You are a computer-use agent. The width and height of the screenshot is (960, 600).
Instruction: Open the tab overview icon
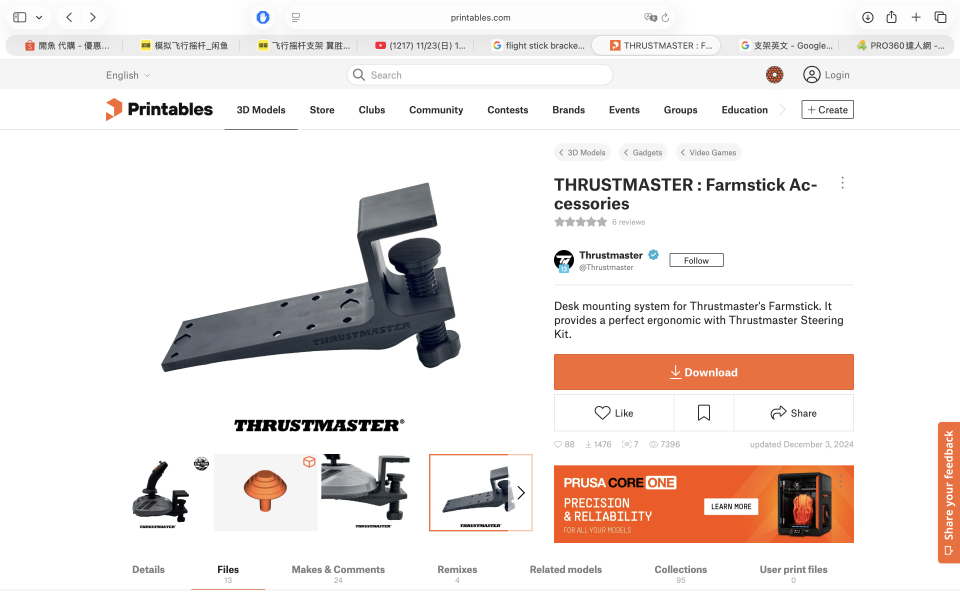[940, 17]
